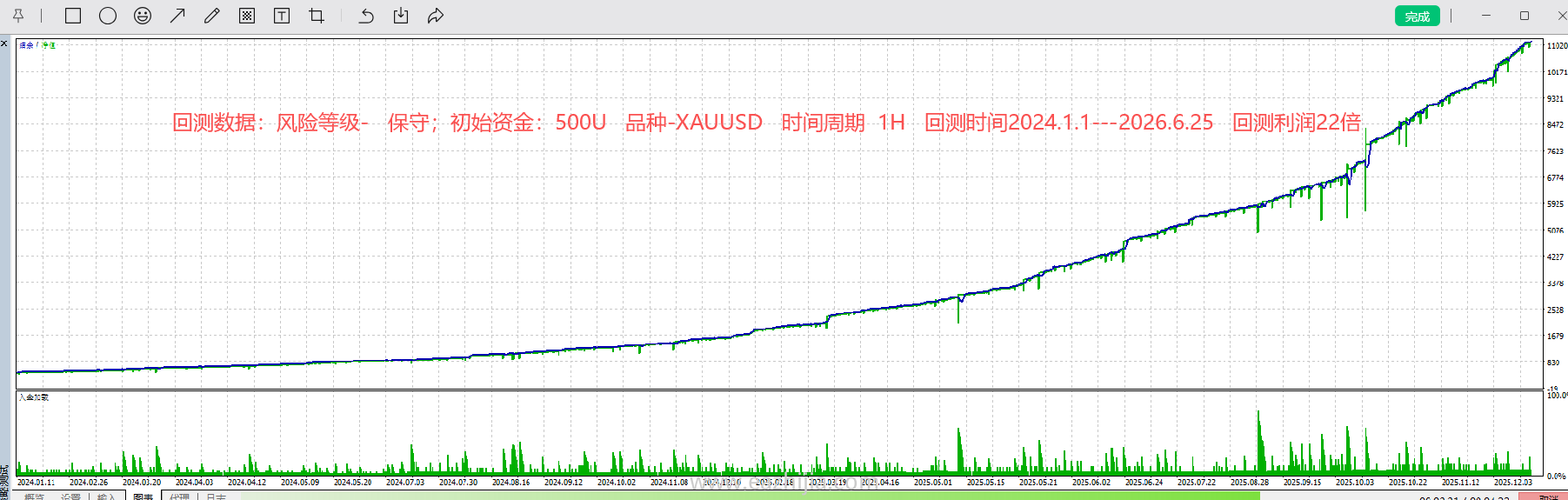Click the 2024.07.03 date label
This screenshot has height=500, width=1568.
pyautogui.click(x=405, y=482)
